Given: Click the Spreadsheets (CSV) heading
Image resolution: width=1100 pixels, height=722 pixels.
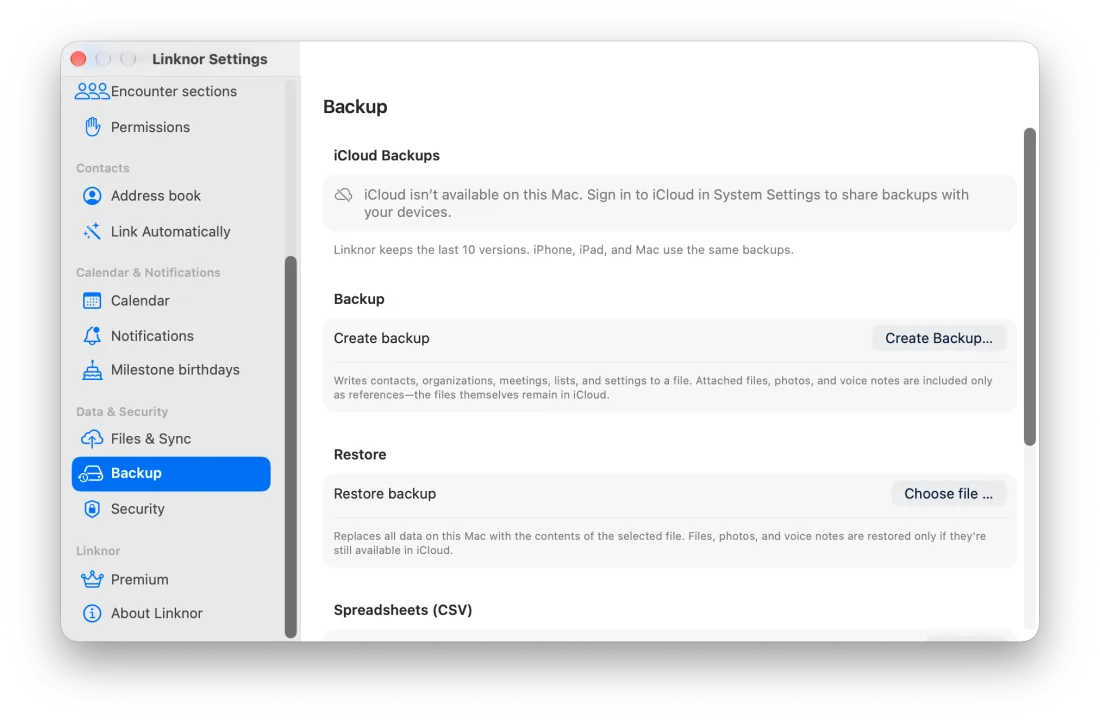Looking at the screenshot, I should (x=403, y=610).
